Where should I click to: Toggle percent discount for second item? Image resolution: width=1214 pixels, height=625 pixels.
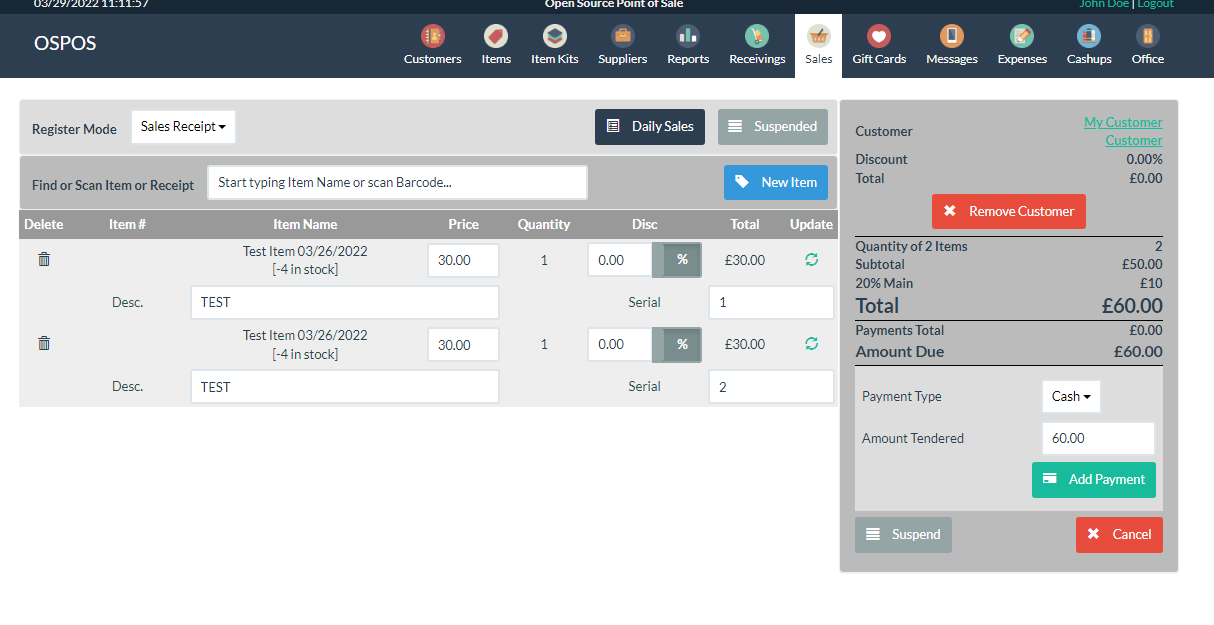point(677,344)
